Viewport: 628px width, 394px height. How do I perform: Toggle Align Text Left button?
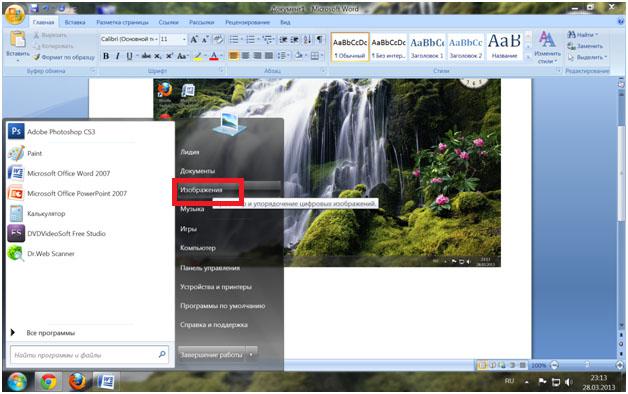[233, 56]
